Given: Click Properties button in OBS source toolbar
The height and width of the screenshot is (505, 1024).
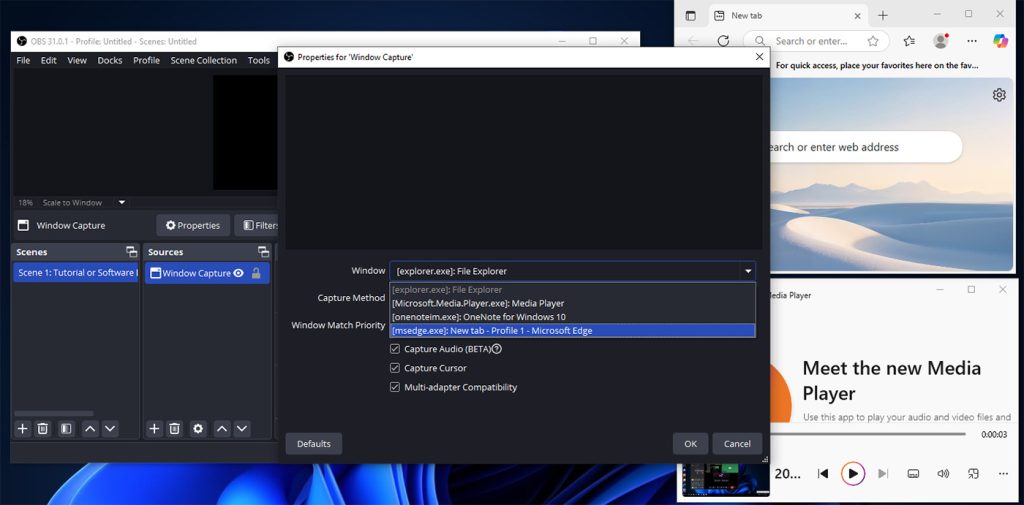Looking at the screenshot, I should (x=193, y=225).
